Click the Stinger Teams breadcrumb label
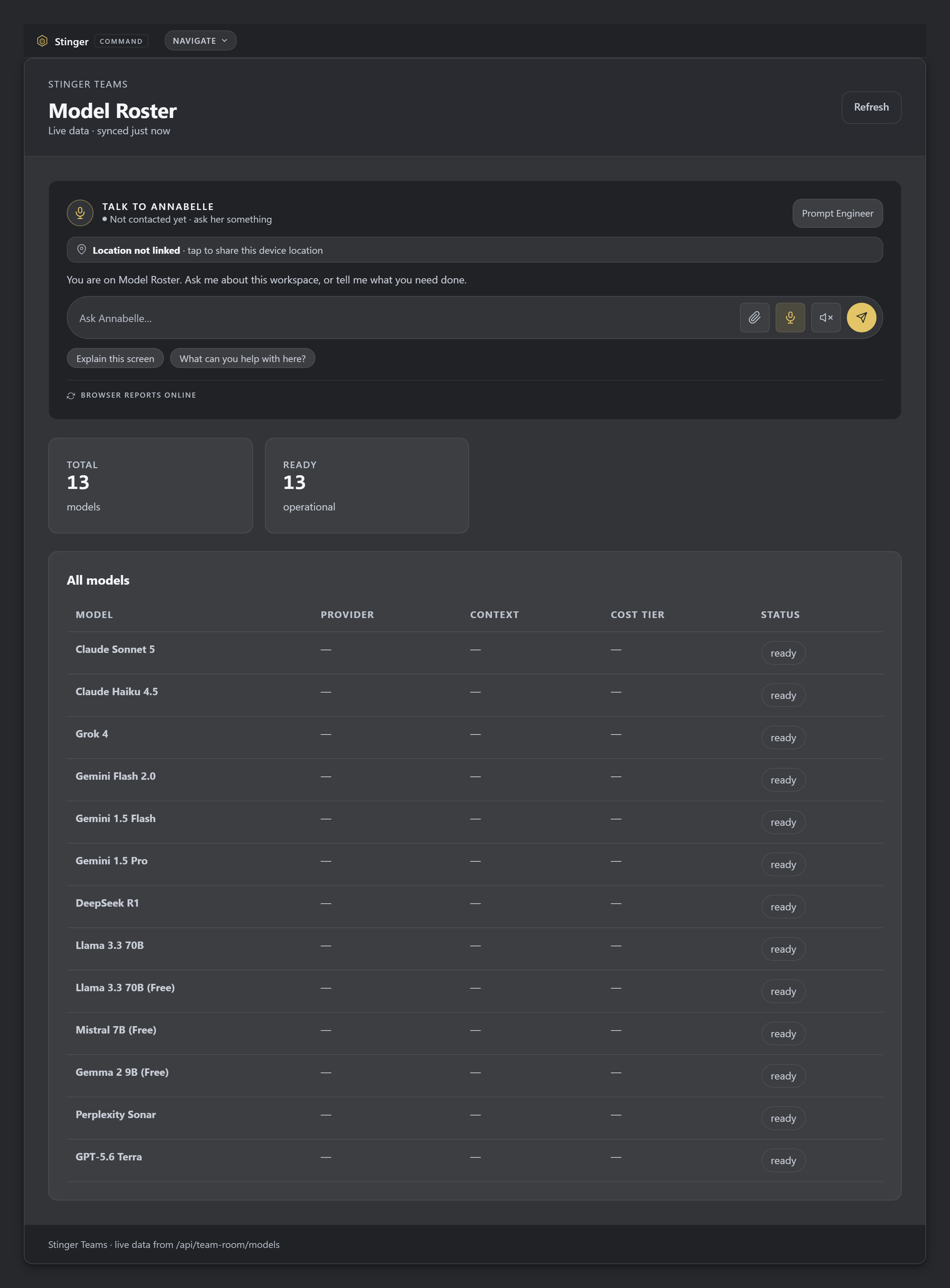The width and height of the screenshot is (950, 1288). [x=88, y=85]
